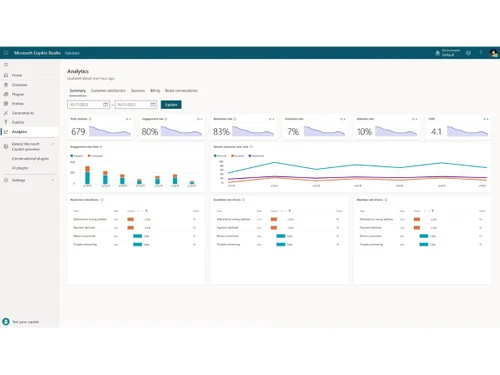Open the help question mark icon
The image size is (500, 375).
click(x=481, y=53)
